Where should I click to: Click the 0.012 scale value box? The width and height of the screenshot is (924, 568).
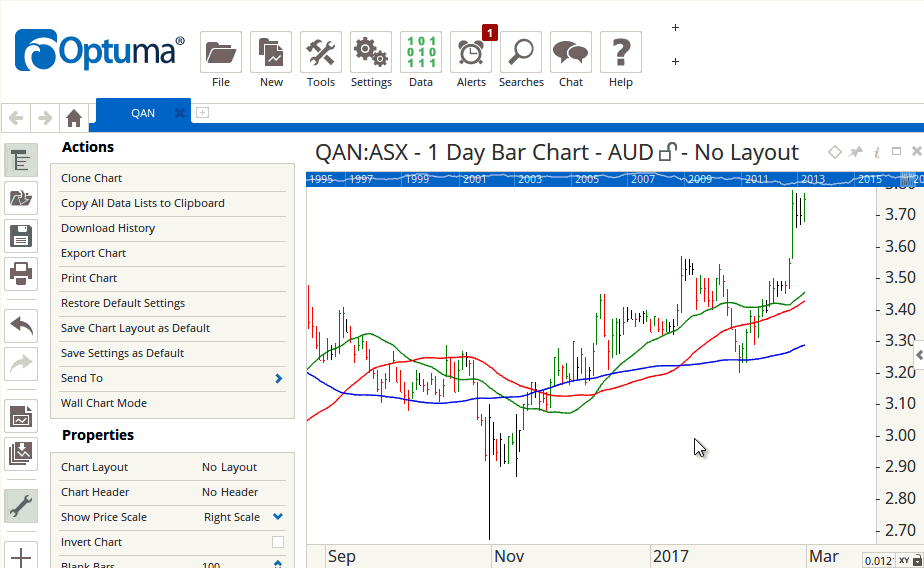pos(879,560)
